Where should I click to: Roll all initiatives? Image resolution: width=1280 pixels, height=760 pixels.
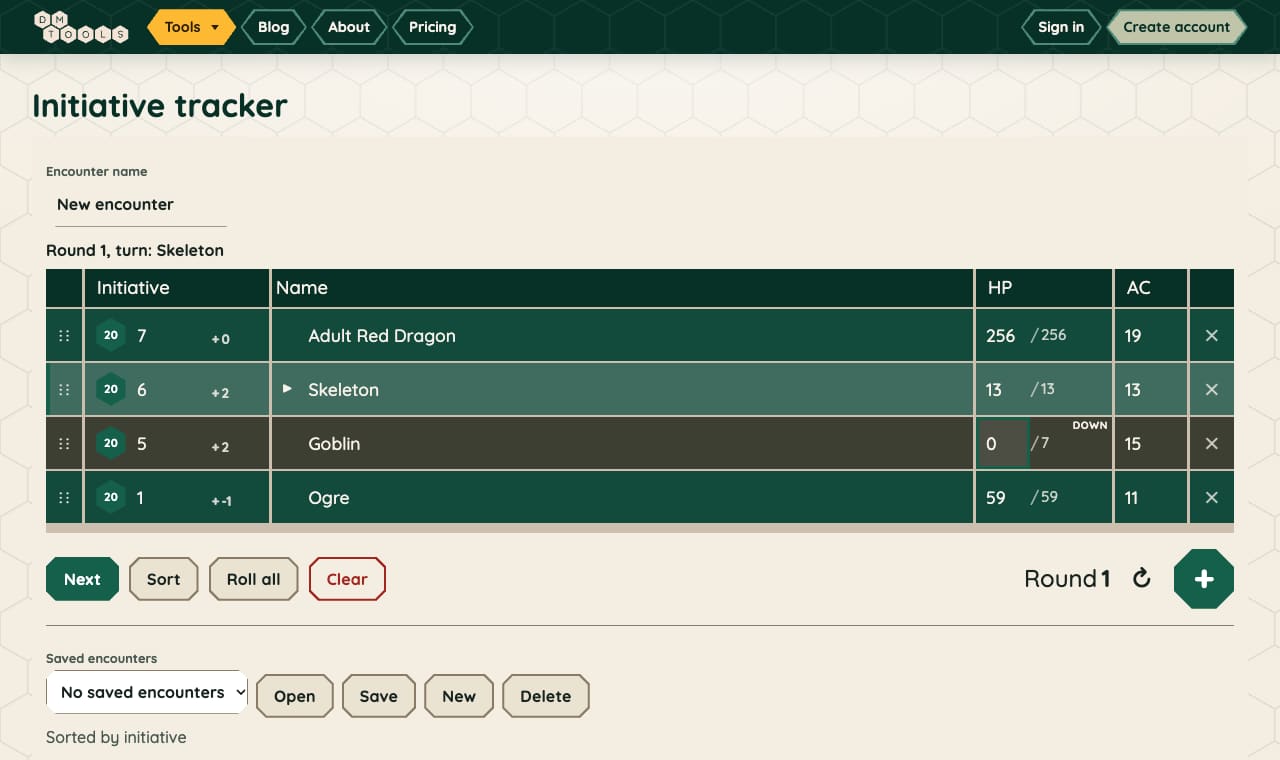254,579
